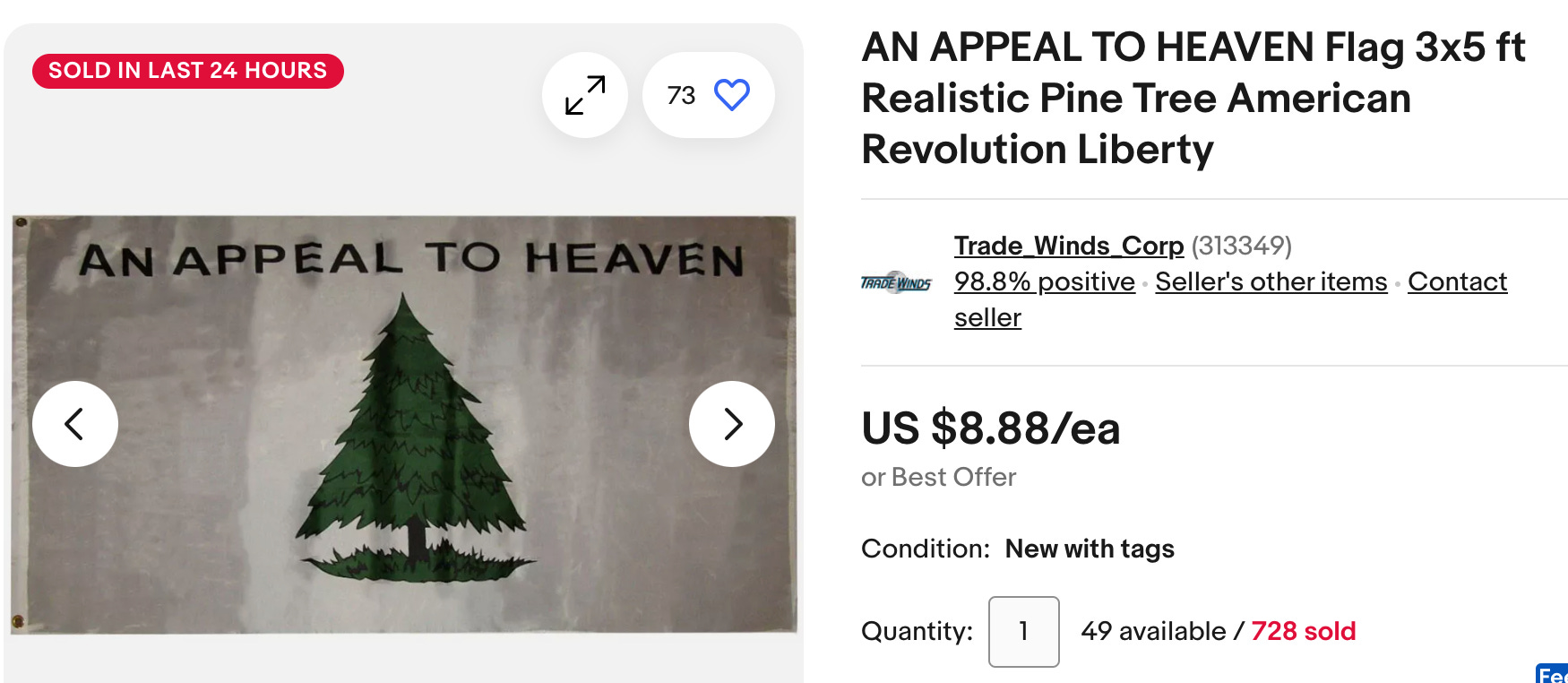Image resolution: width=1568 pixels, height=683 pixels.
Task: Select the 73 watchers count
Action: click(681, 95)
